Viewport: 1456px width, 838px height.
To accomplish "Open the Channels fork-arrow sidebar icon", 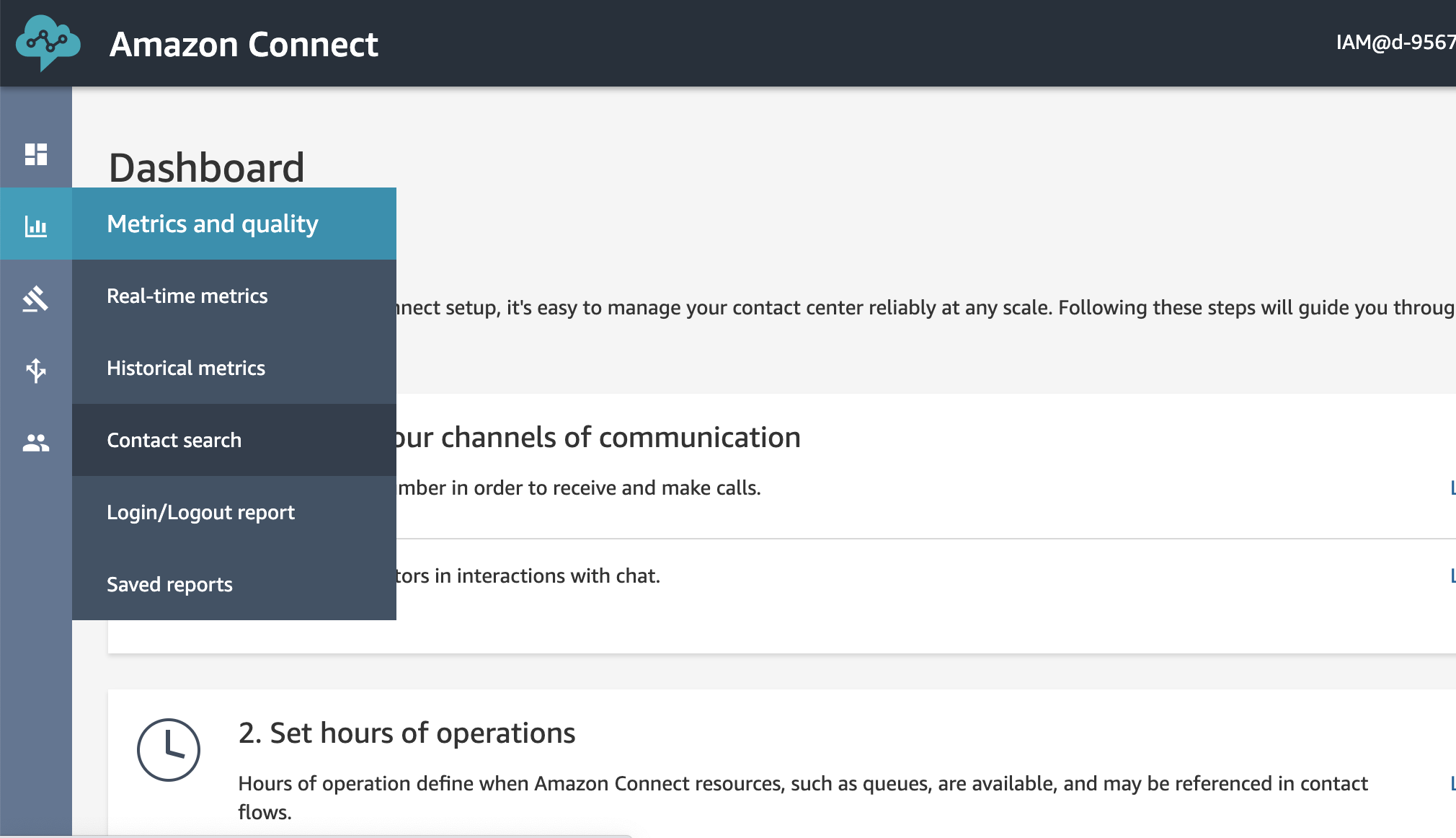I will (x=36, y=370).
